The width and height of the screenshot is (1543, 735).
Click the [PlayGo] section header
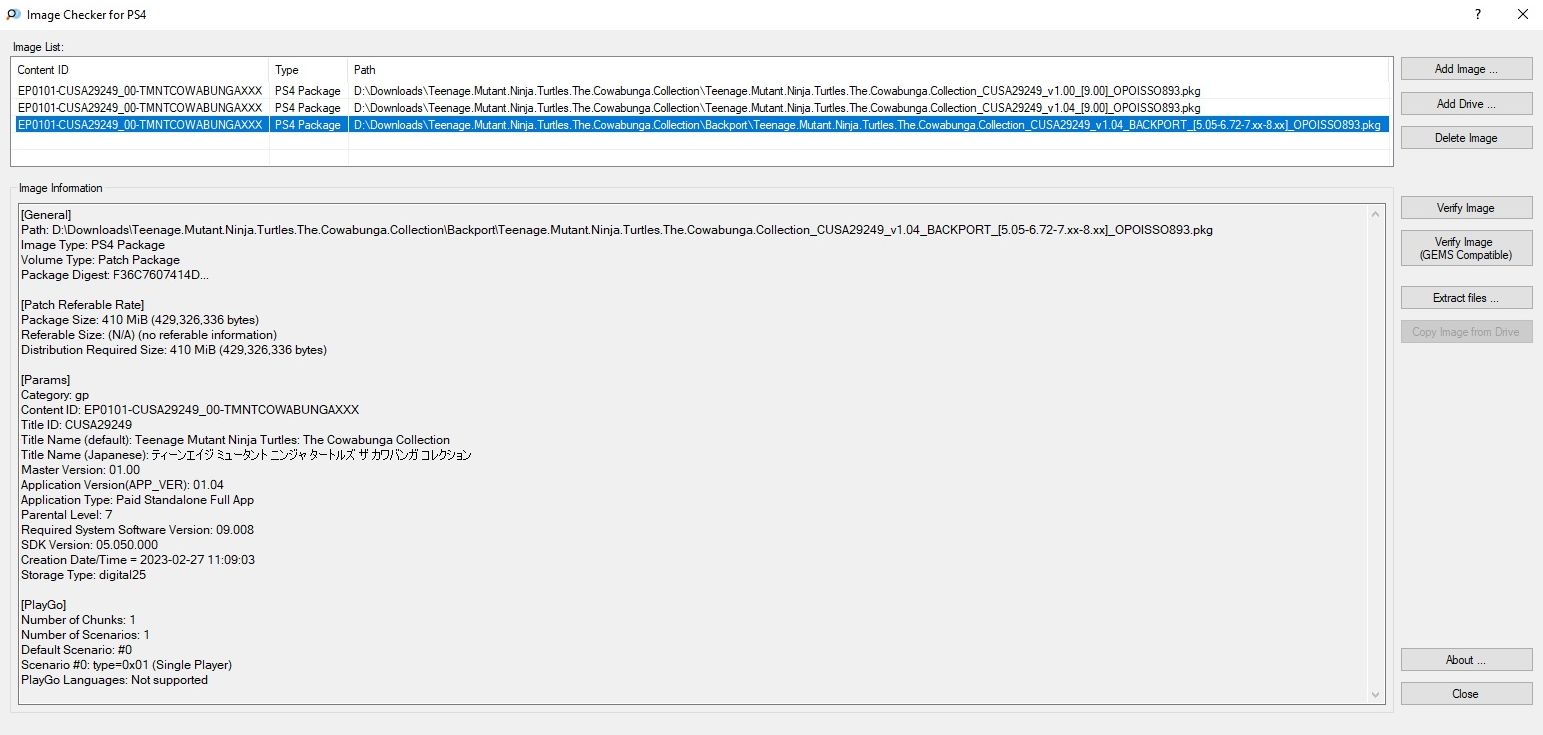coord(44,604)
